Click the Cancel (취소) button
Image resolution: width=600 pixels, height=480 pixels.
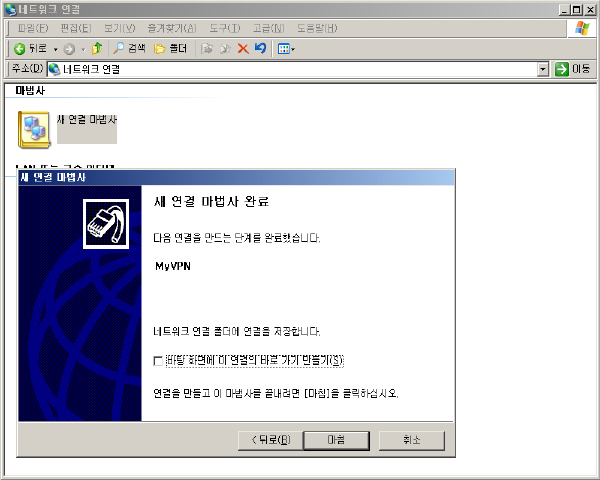pyautogui.click(x=412, y=440)
